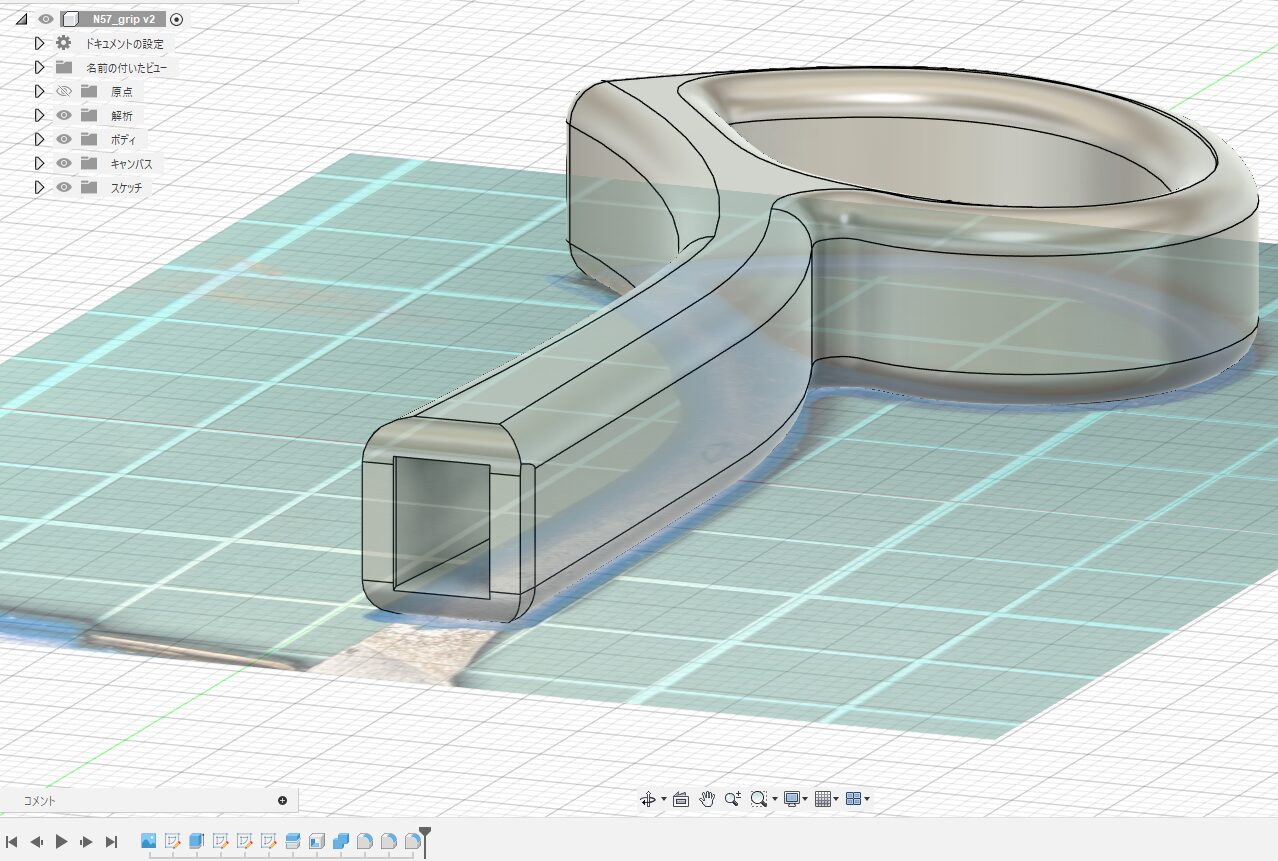This screenshot has height=861, width=1278.
Task: Toggle visibility of the キャンバス folder
Action: tap(64, 163)
